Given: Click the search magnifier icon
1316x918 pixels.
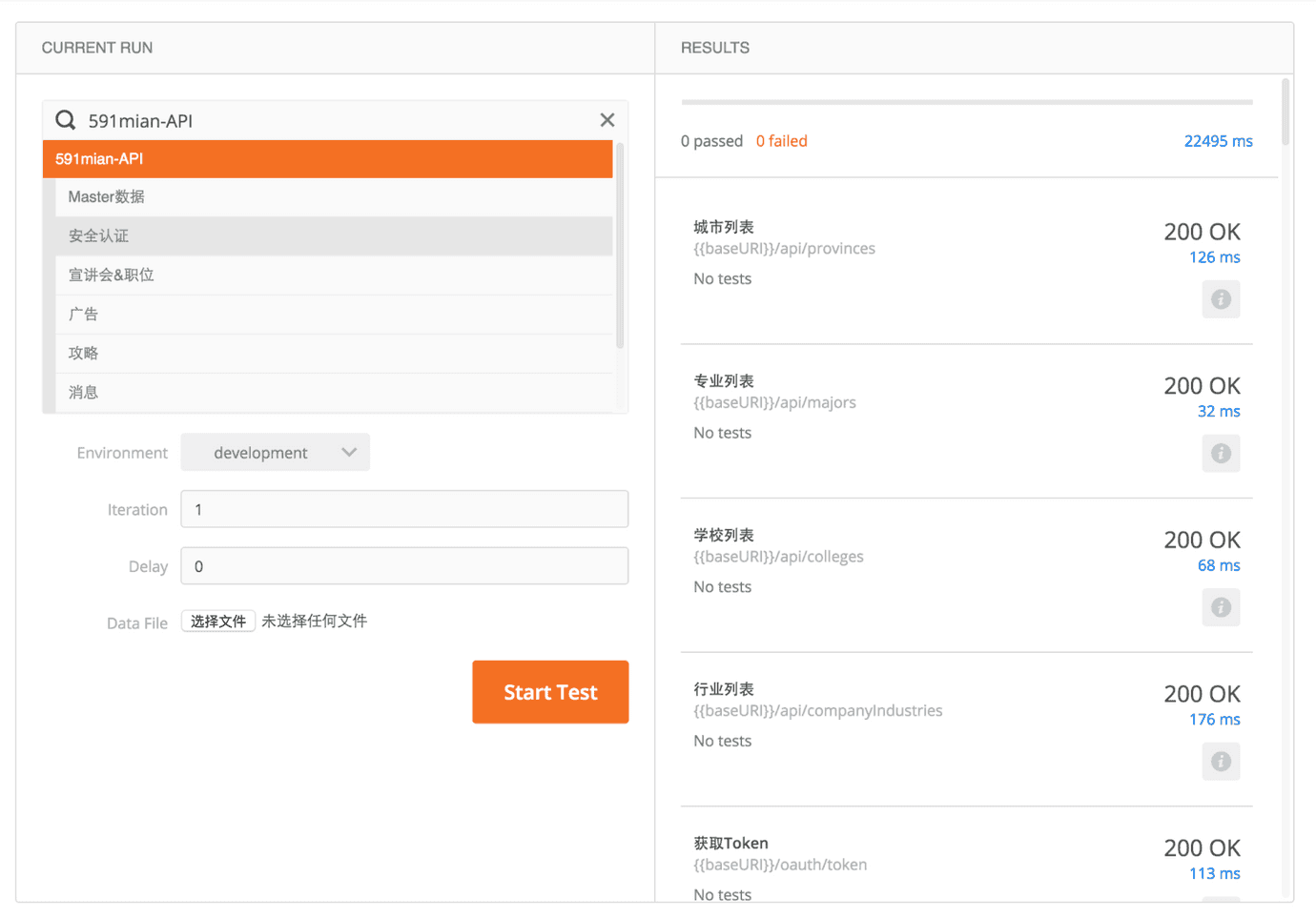Looking at the screenshot, I should 65,120.
